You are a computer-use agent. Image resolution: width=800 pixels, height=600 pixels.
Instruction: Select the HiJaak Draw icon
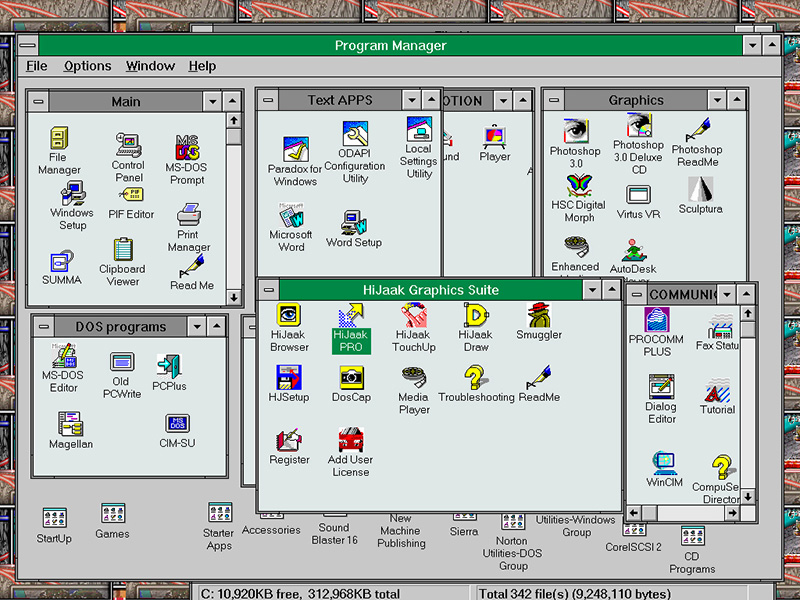tap(476, 315)
